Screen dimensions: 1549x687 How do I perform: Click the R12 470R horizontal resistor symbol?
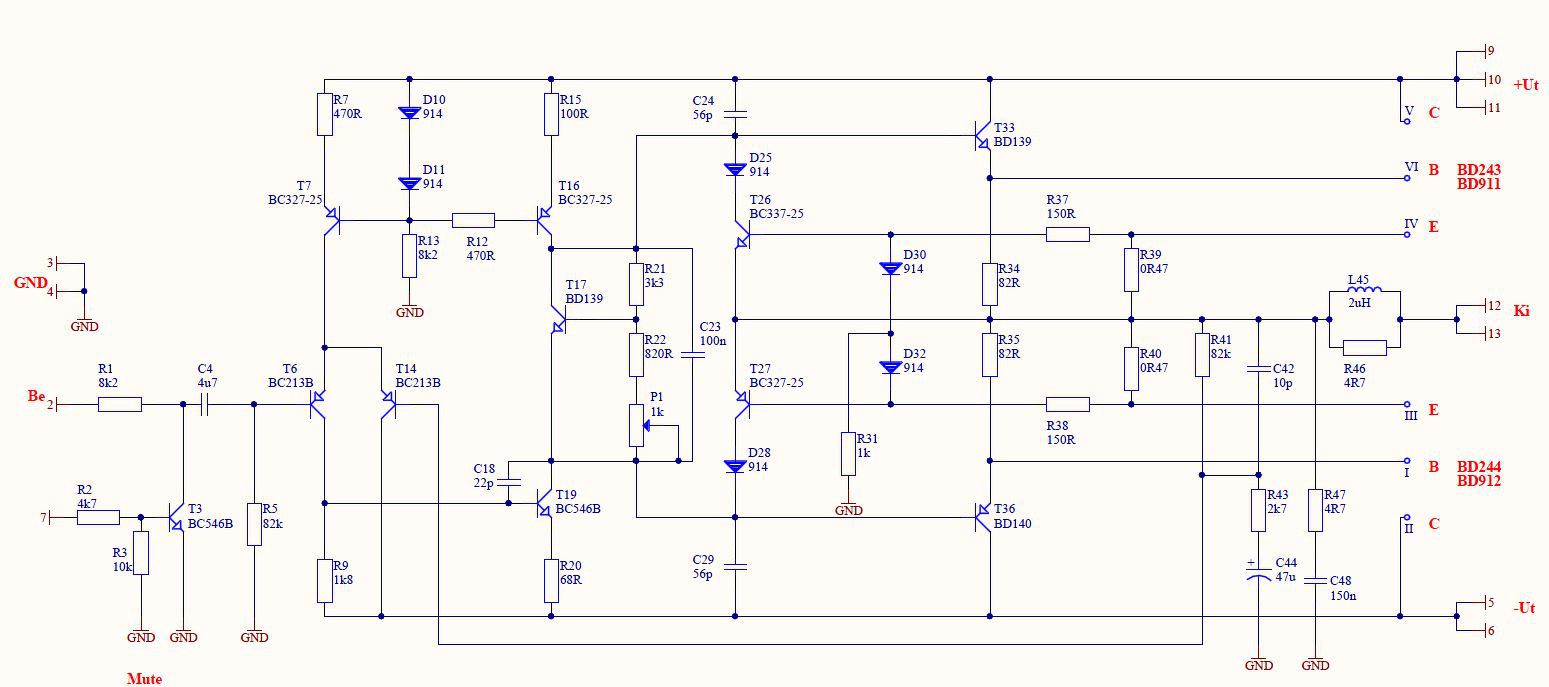tap(473, 220)
